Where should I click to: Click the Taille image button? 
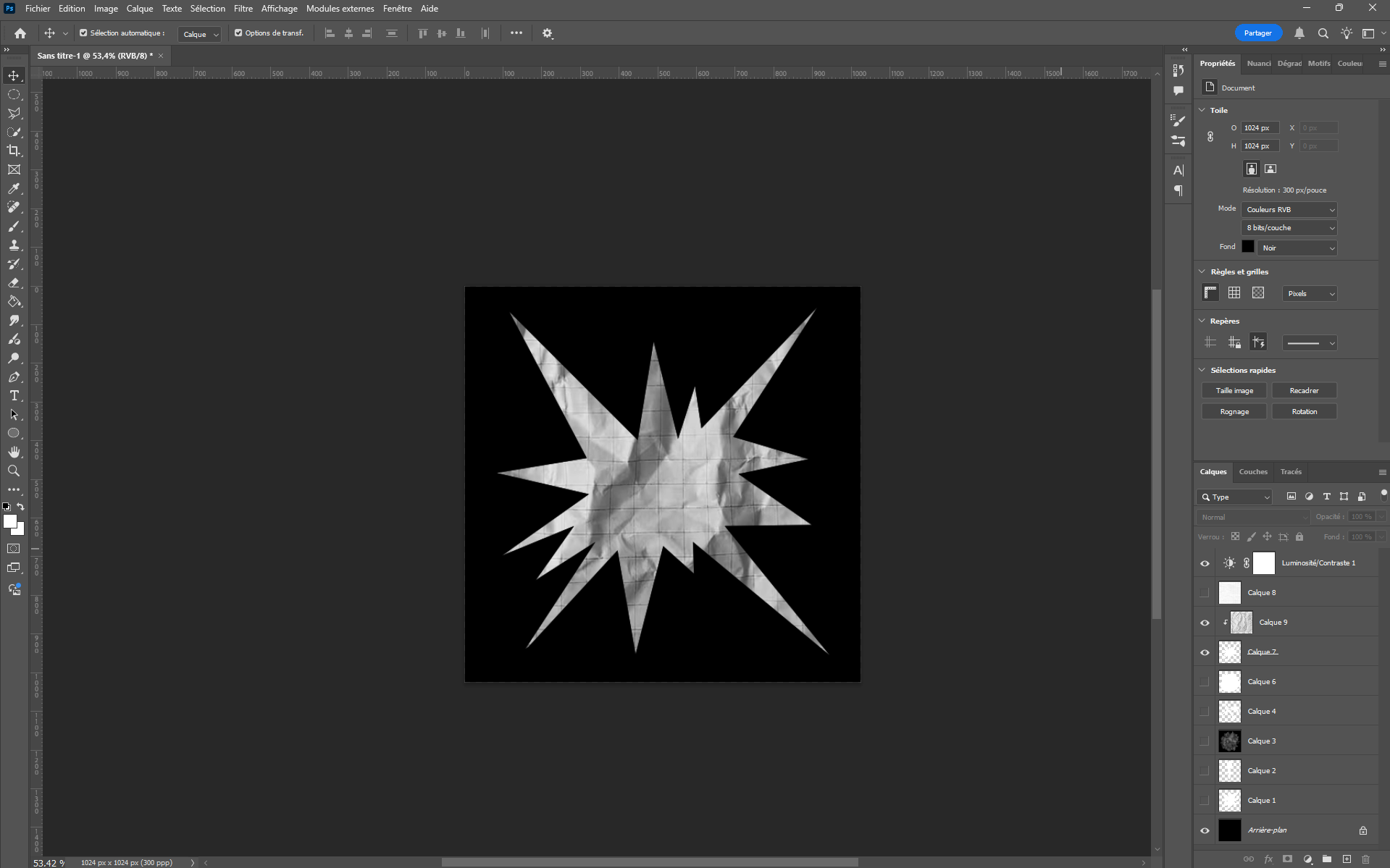[x=1234, y=390]
